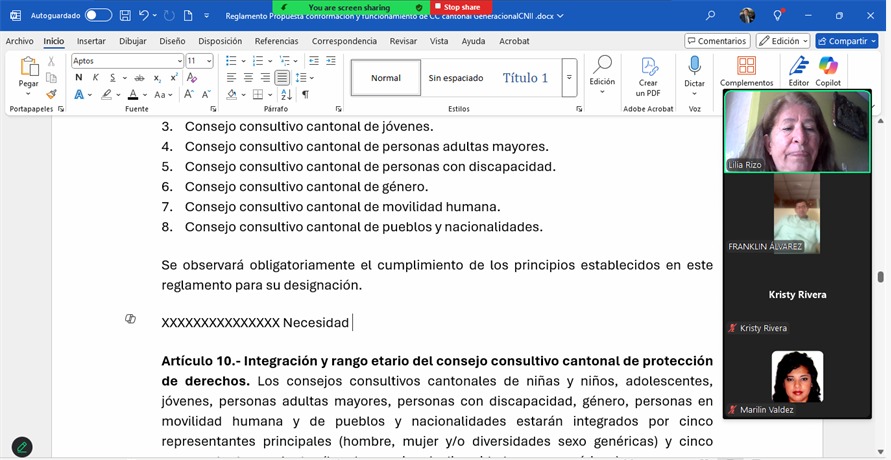Screen dimensions: 891x460
Task: Toggle justified alignment
Action: [282, 78]
